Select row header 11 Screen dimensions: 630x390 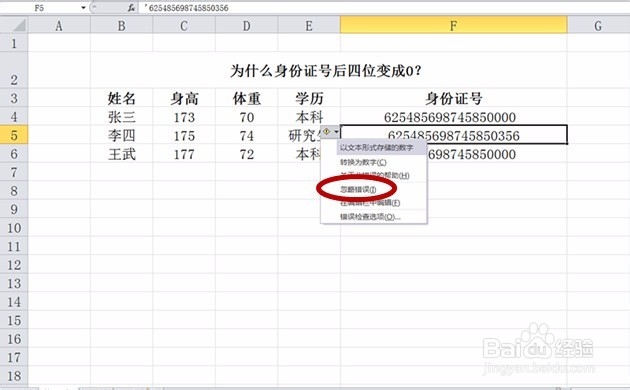tap(14, 246)
